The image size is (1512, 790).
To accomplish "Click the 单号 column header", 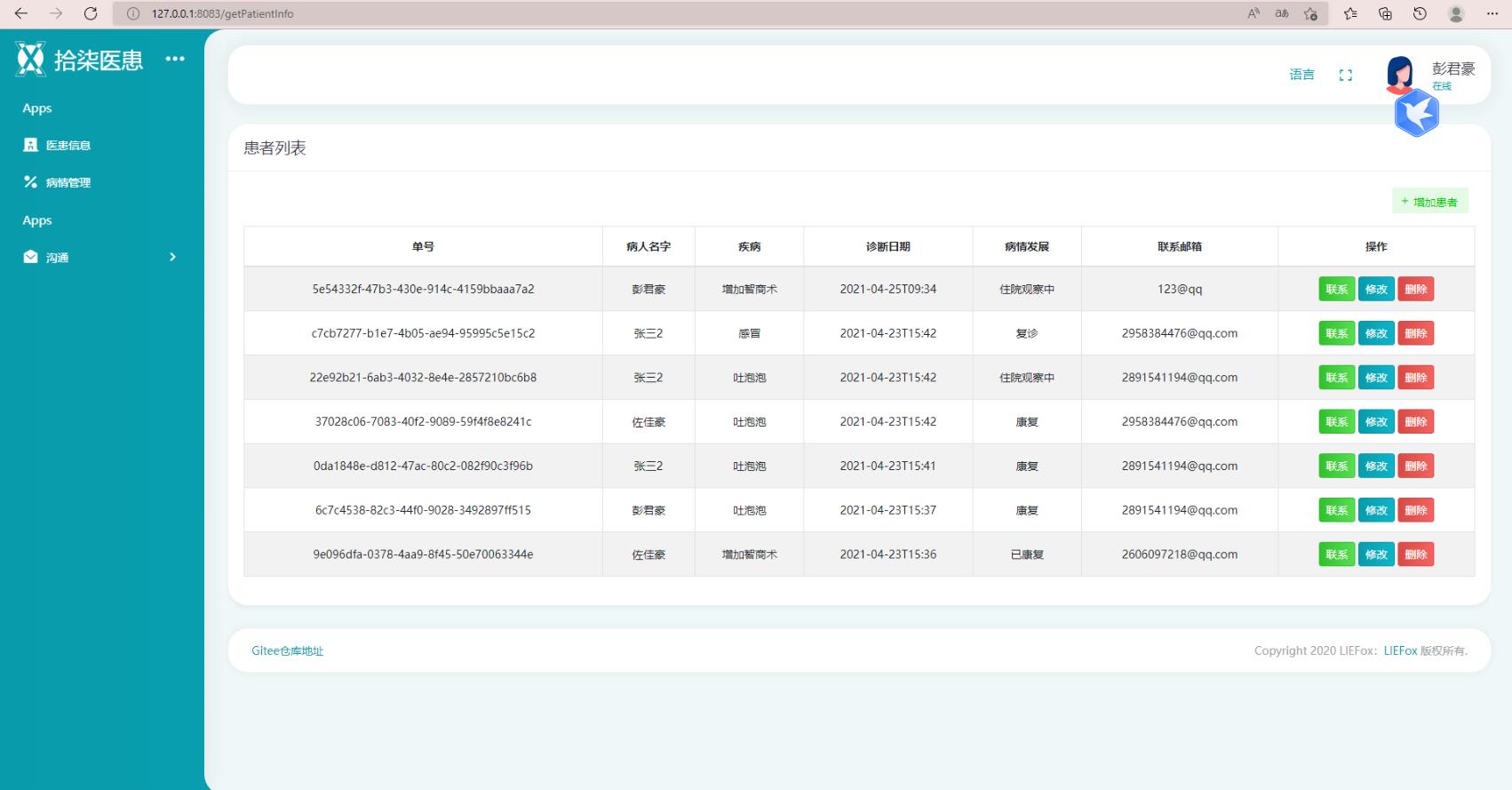I will tap(423, 246).
